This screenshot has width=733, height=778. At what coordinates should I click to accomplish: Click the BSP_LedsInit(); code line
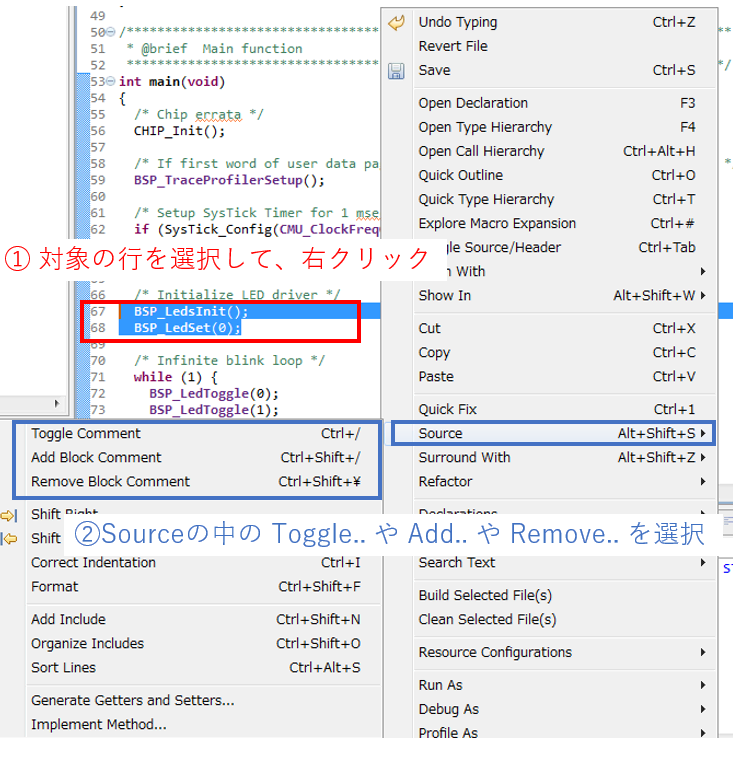(x=191, y=311)
